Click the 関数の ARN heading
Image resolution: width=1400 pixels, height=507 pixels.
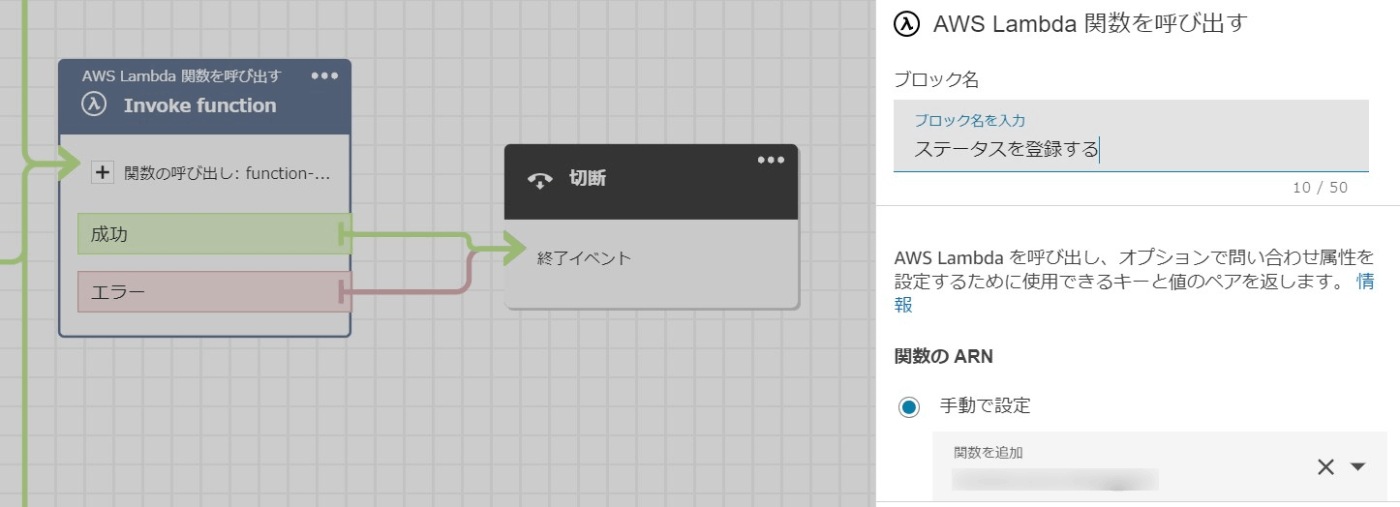pyautogui.click(x=943, y=356)
